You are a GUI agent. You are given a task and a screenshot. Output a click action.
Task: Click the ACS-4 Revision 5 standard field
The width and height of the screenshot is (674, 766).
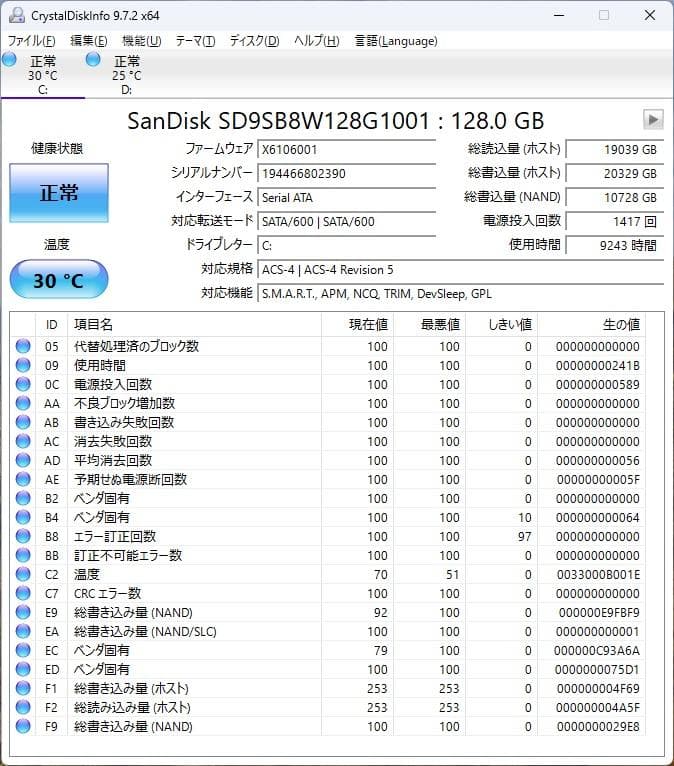tap(461, 269)
